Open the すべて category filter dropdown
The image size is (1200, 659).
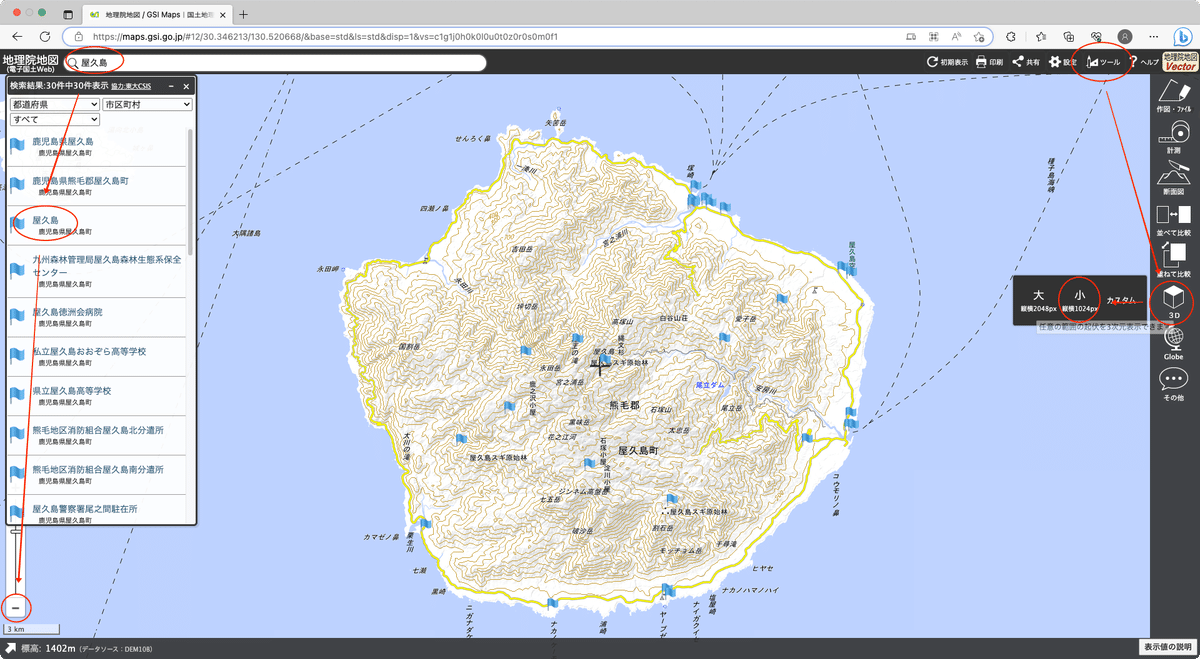pos(54,119)
